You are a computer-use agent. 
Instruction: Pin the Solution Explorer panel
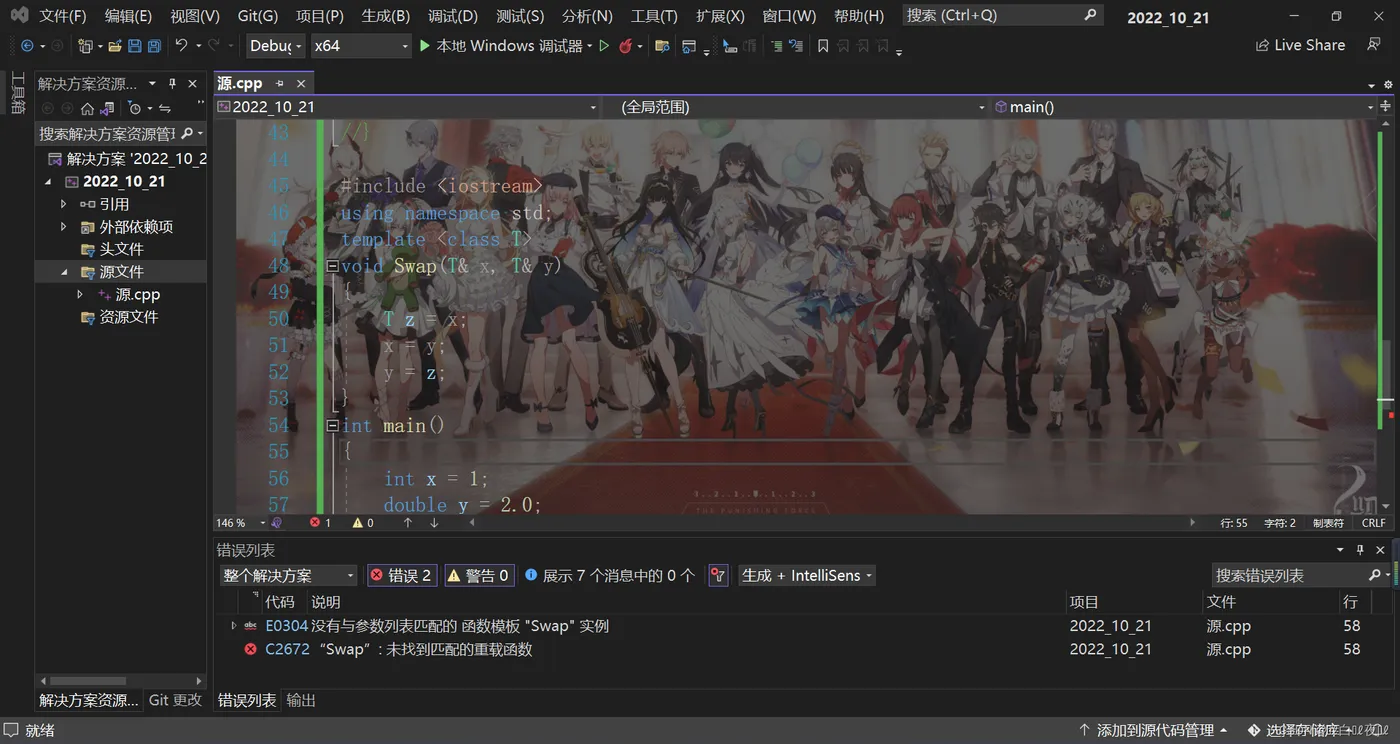click(x=172, y=84)
